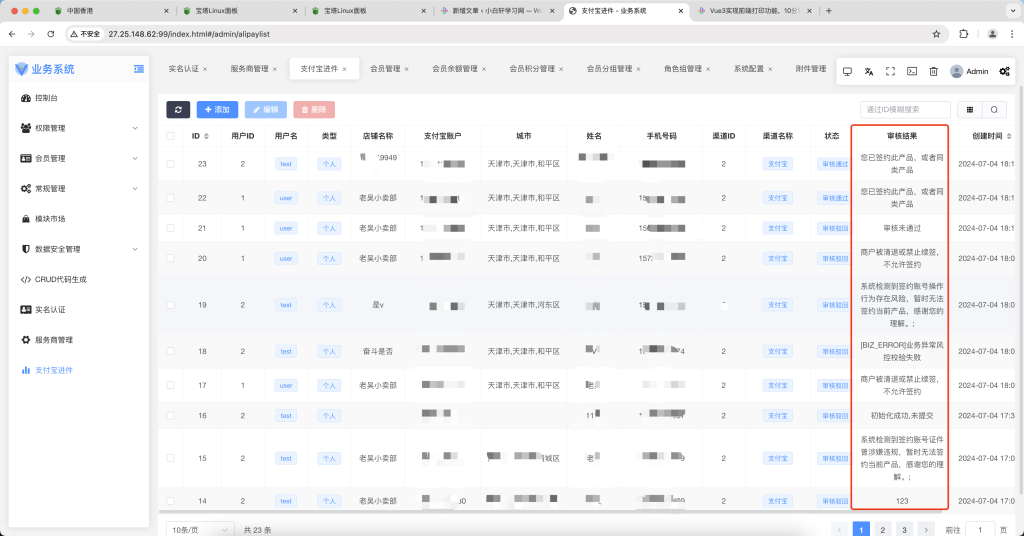This screenshot has height=536, width=1024.
Task: Refresh the table with the dark reload button
Action: [178, 110]
